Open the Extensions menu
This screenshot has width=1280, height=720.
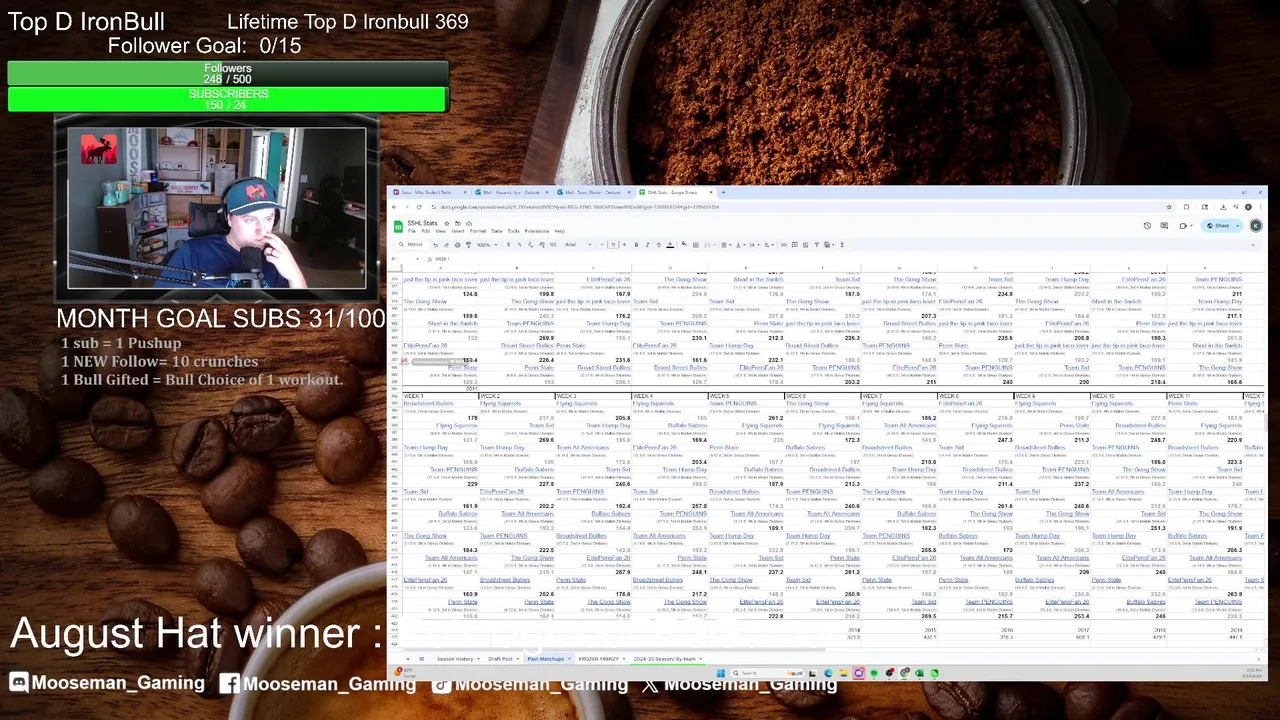point(536,231)
